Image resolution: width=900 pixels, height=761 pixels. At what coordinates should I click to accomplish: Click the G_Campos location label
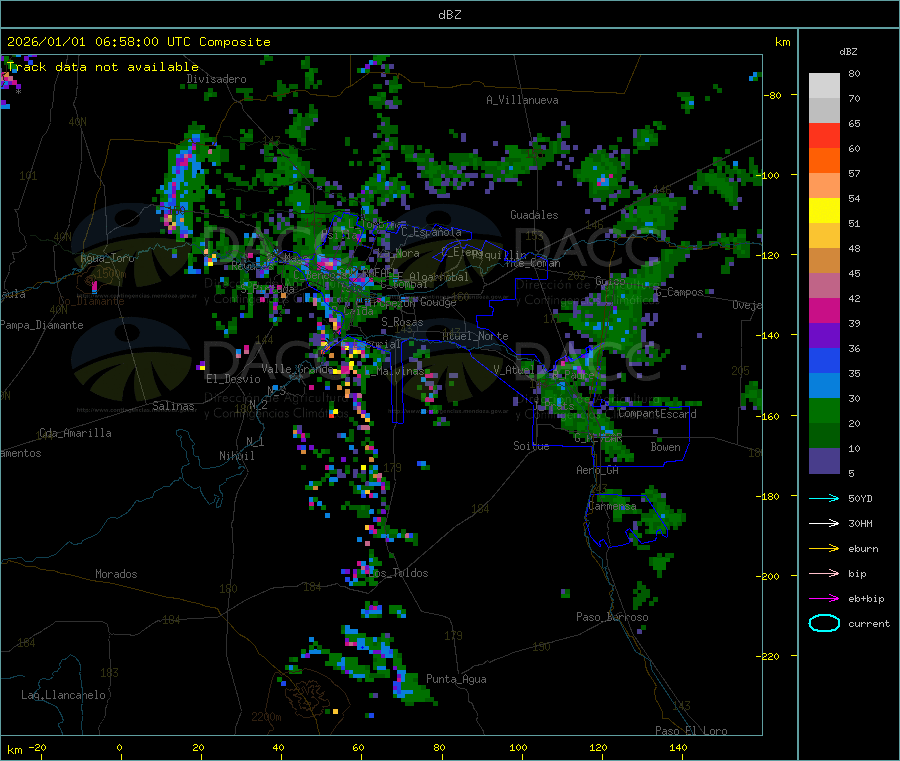(x=680, y=292)
